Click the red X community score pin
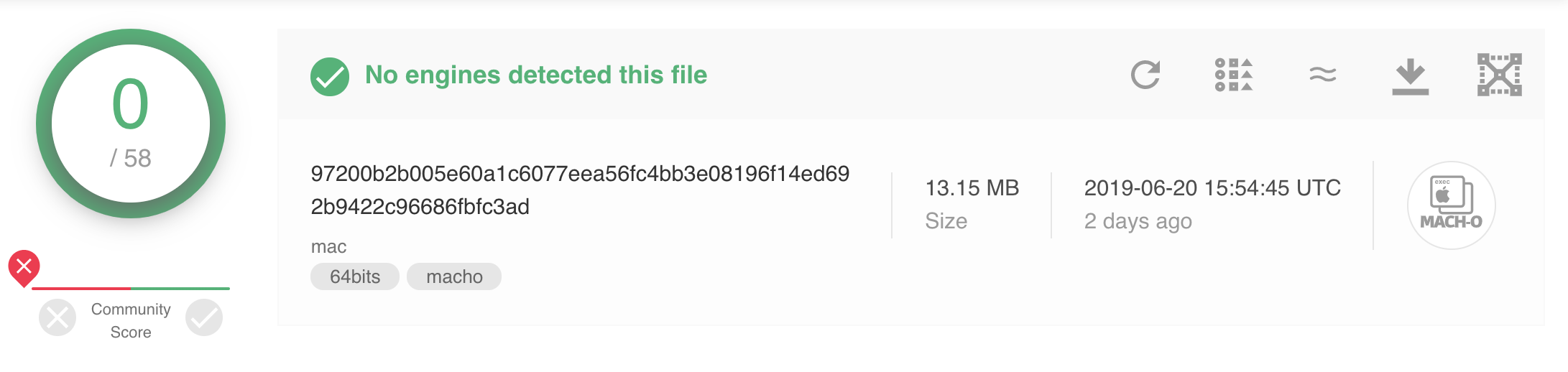The height and width of the screenshot is (372, 1568). pos(24,267)
